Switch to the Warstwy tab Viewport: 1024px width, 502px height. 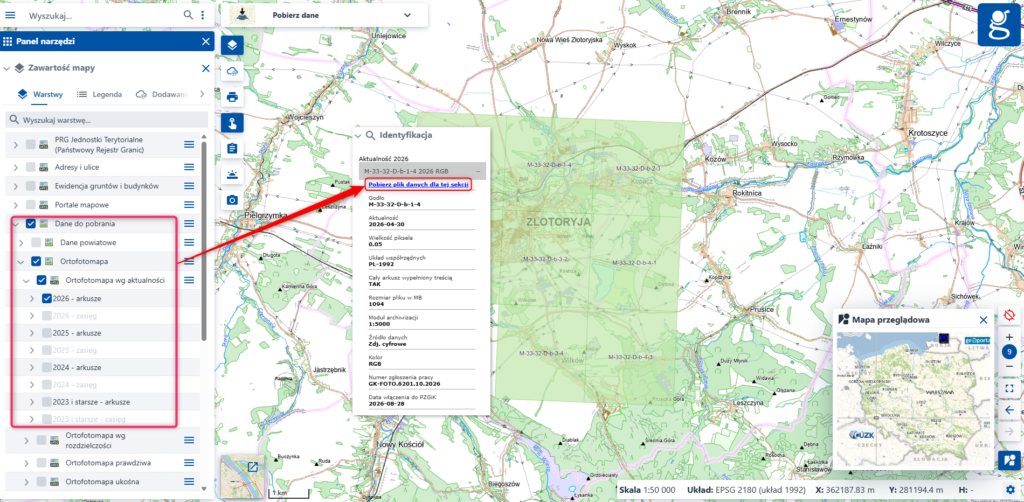tap(40, 94)
